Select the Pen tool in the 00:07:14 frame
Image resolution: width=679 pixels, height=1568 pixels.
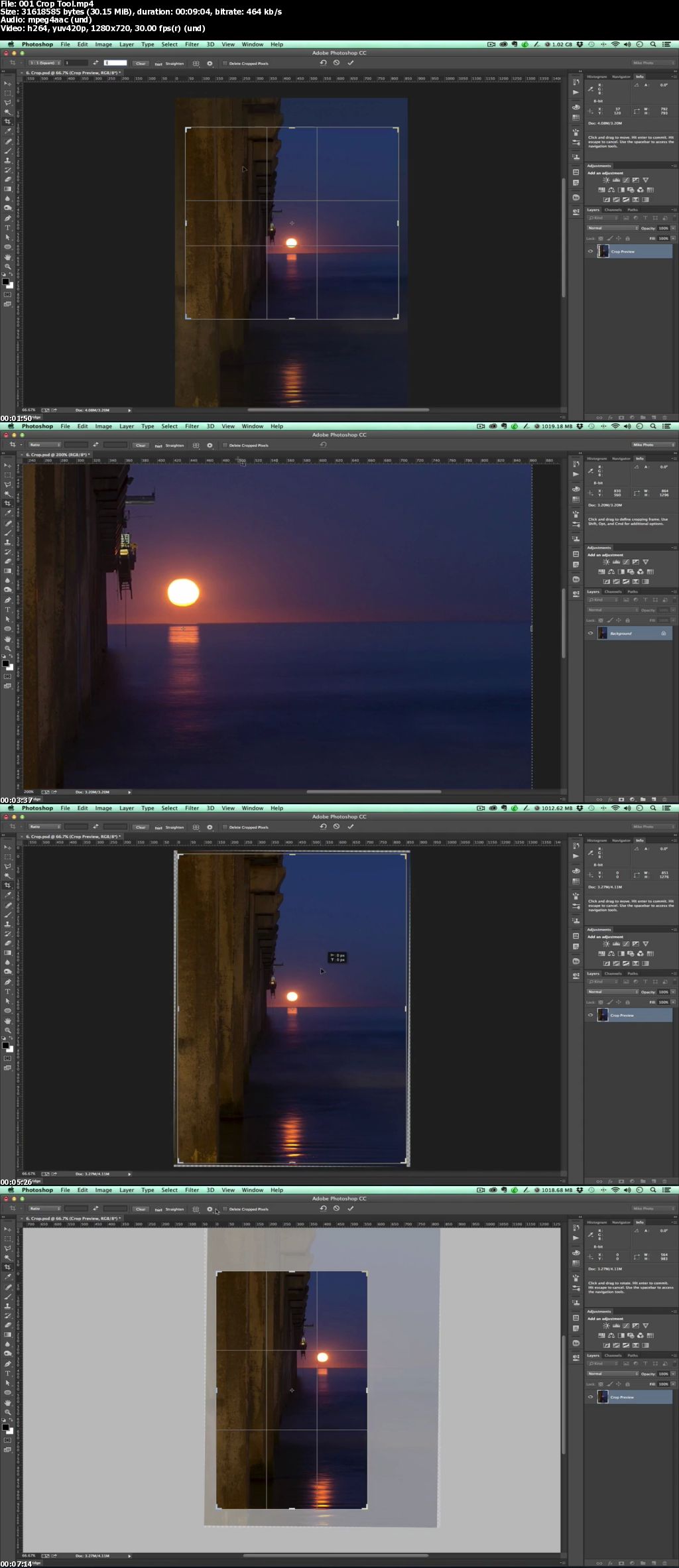pyautogui.click(x=7, y=1364)
